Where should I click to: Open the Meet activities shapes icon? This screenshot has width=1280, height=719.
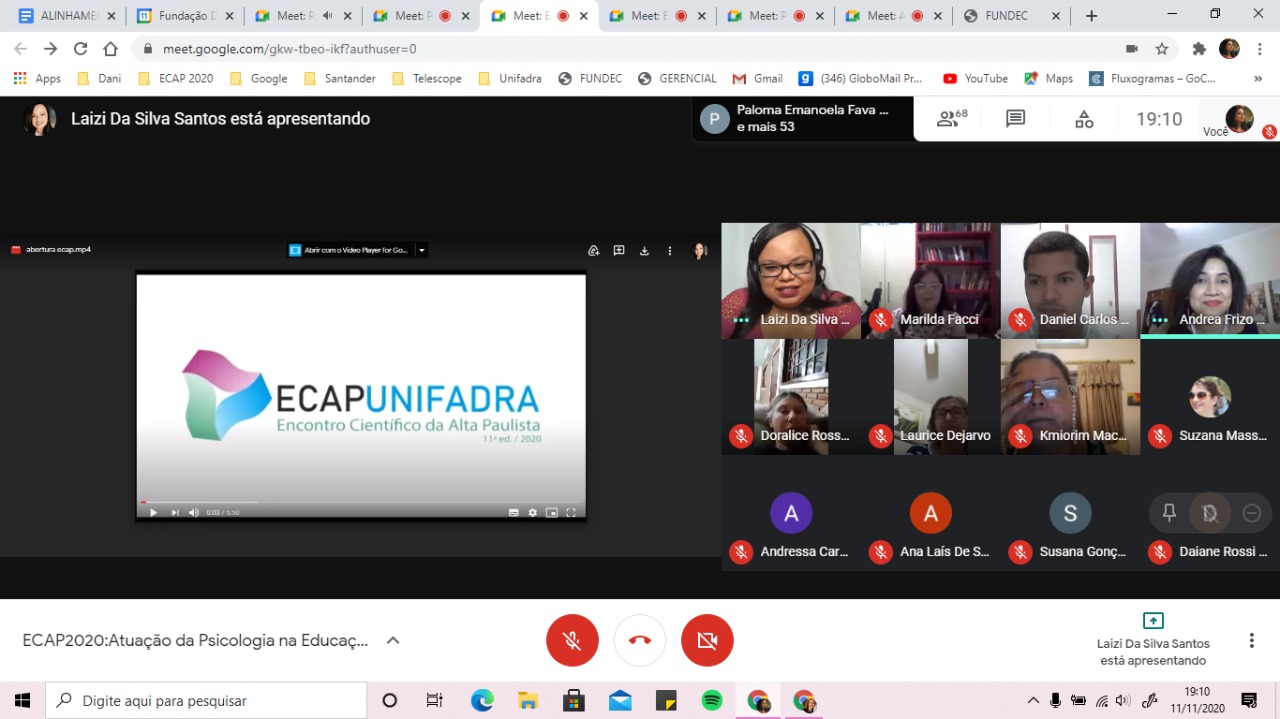pyautogui.click(x=1084, y=119)
